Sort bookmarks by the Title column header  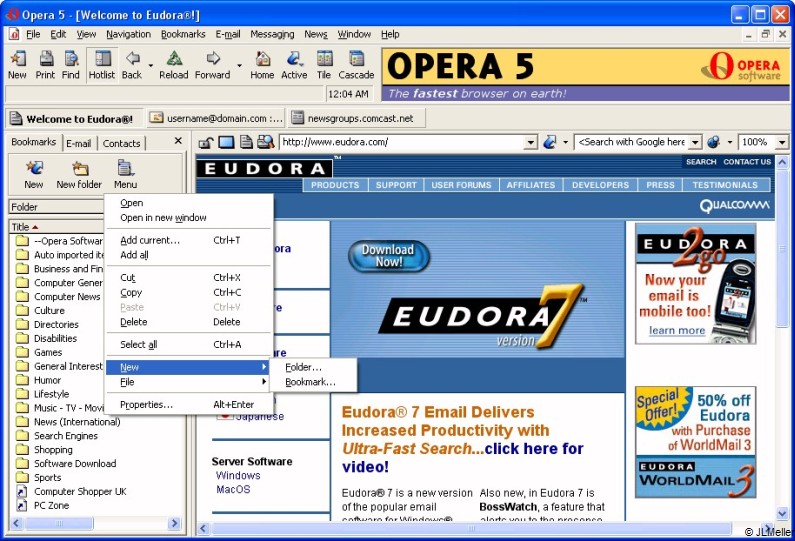(57, 227)
